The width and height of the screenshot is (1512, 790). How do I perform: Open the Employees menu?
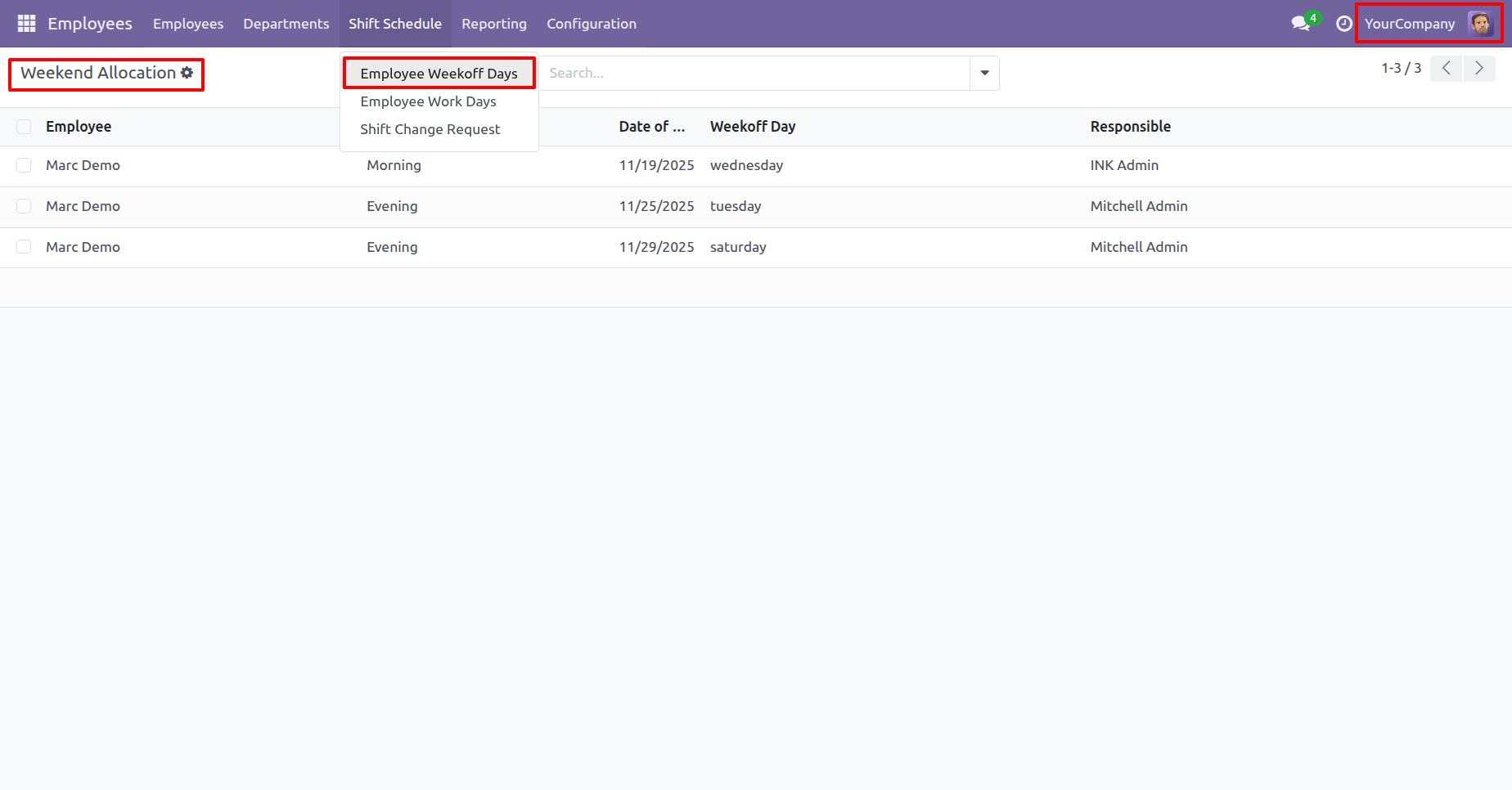click(188, 24)
